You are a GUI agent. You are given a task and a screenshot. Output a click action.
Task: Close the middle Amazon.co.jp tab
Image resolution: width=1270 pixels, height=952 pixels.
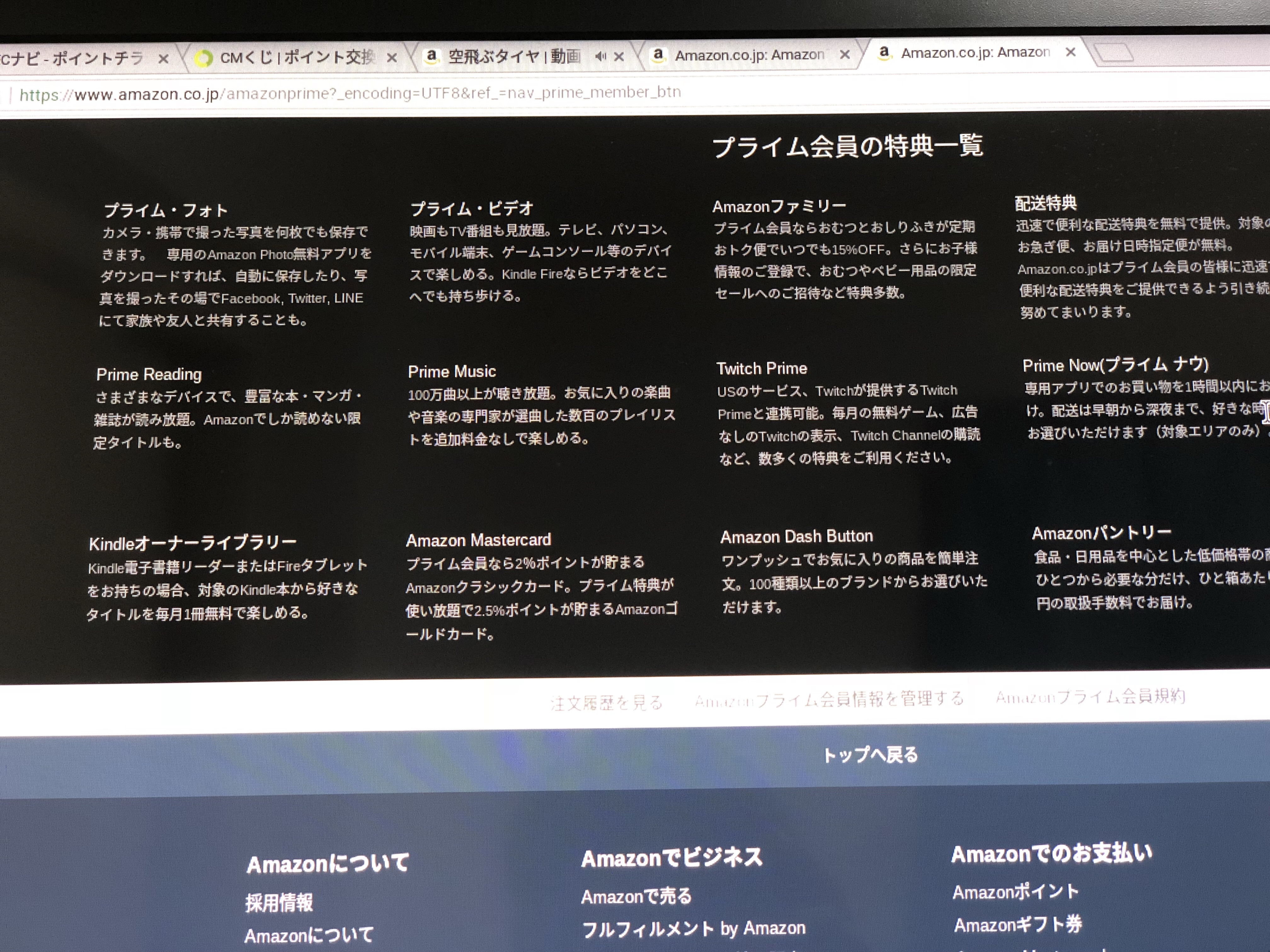[x=845, y=54]
